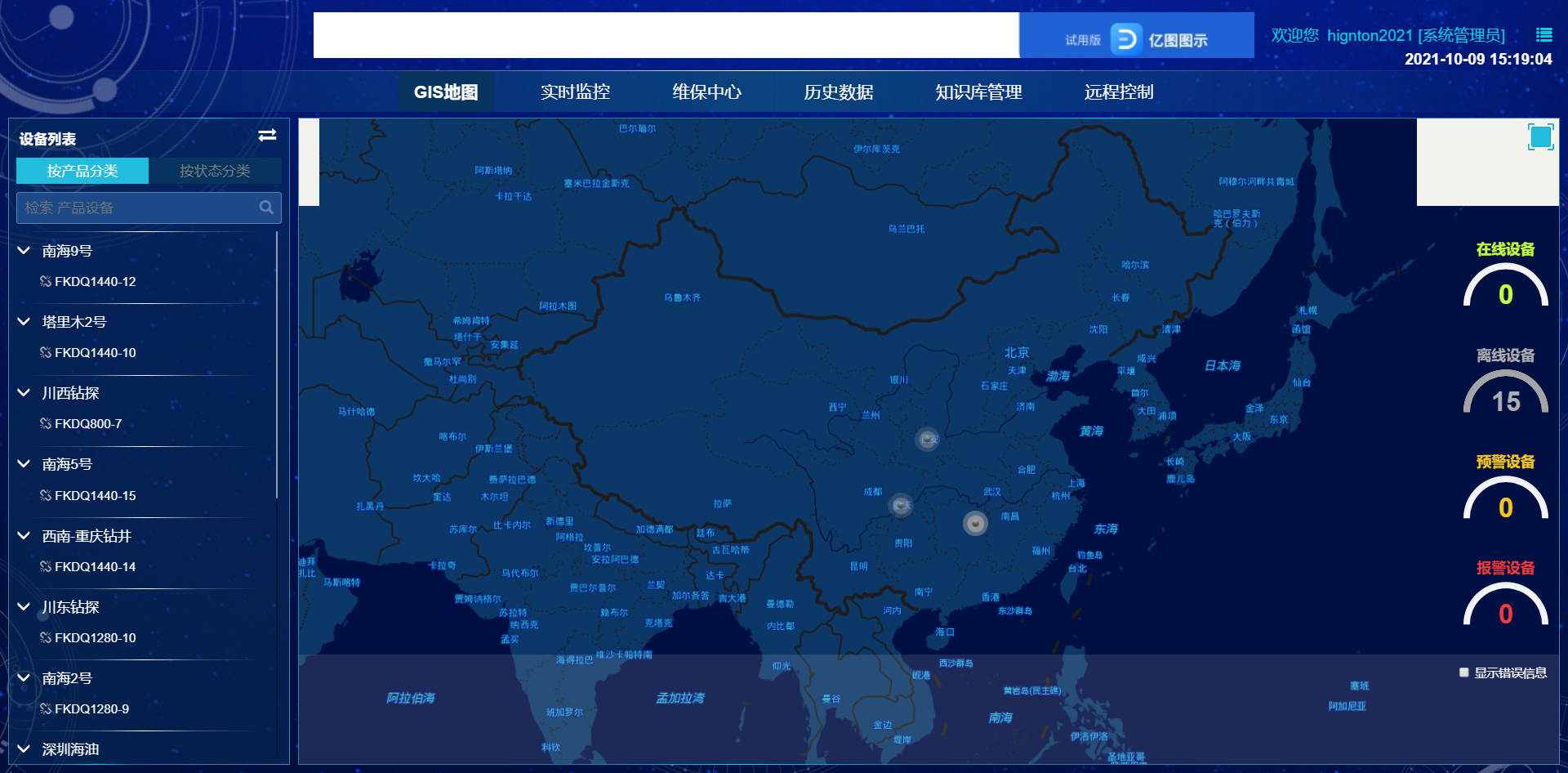Collapse the 西南-重庆钻井 group

24,536
